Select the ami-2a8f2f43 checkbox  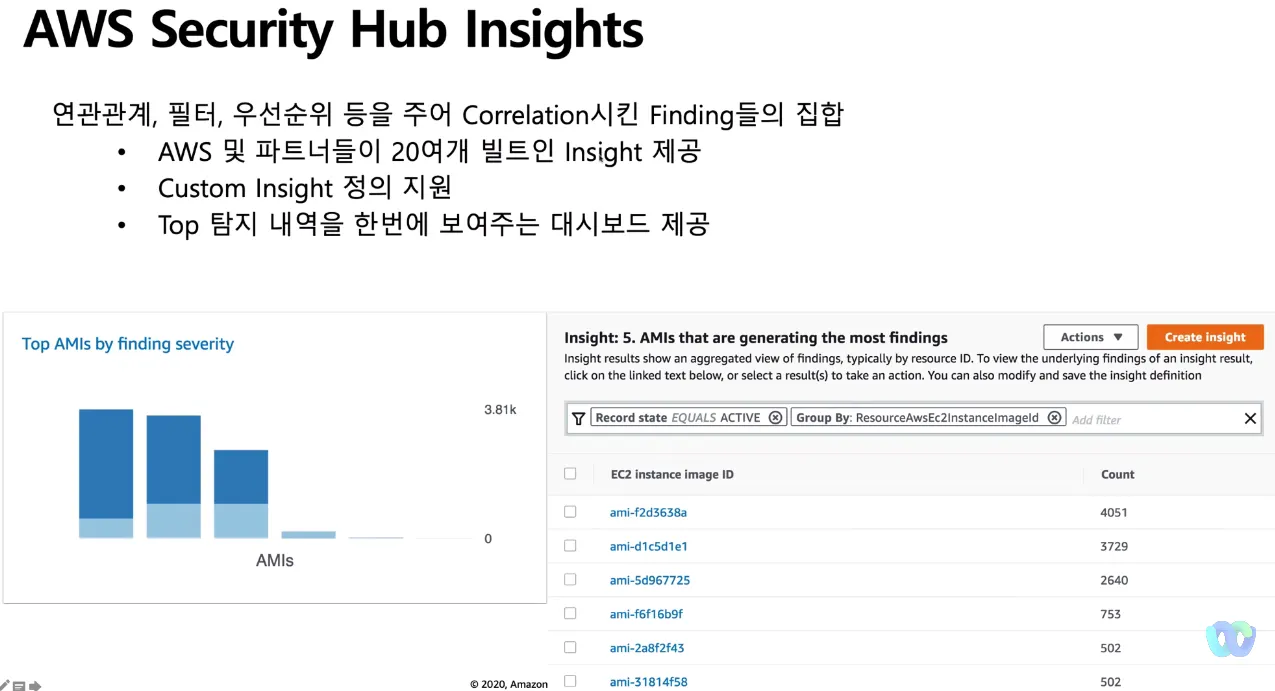(x=570, y=648)
